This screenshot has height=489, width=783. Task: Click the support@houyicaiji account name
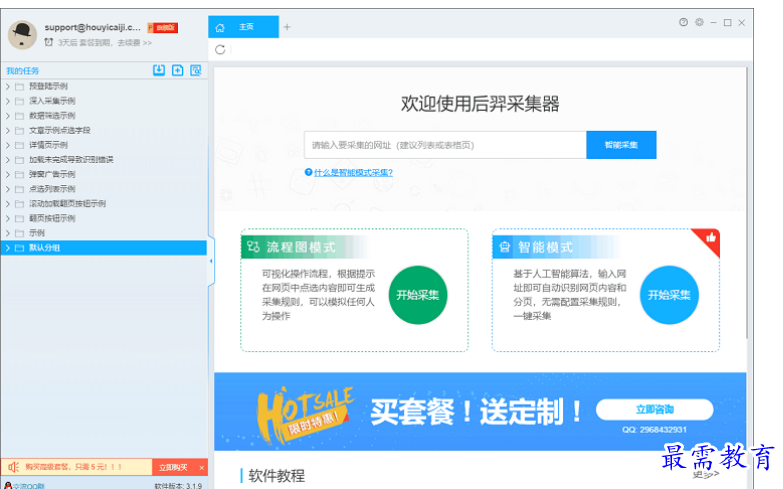click(92, 27)
